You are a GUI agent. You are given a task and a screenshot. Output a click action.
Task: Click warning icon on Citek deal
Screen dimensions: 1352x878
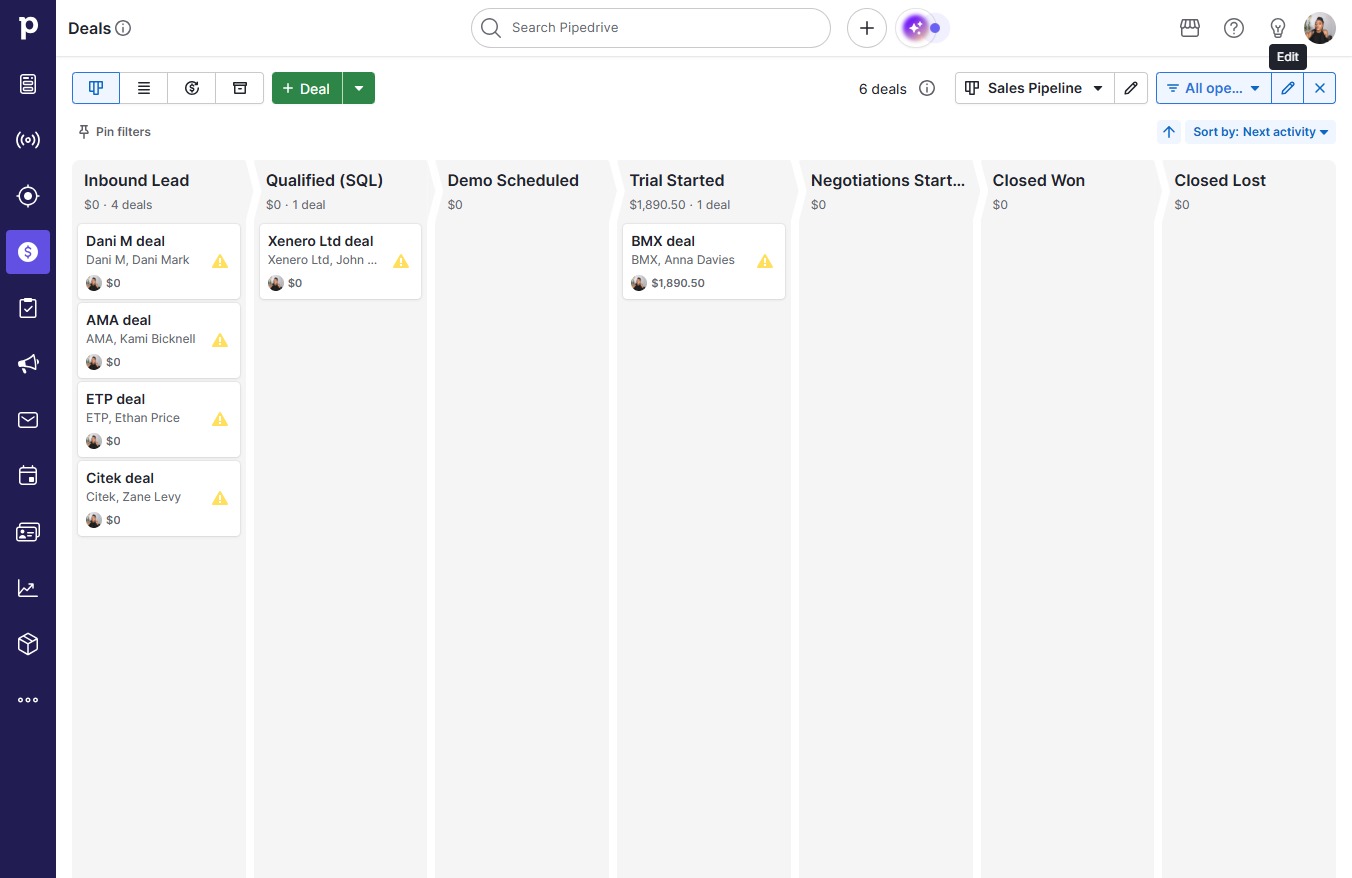[220, 498]
